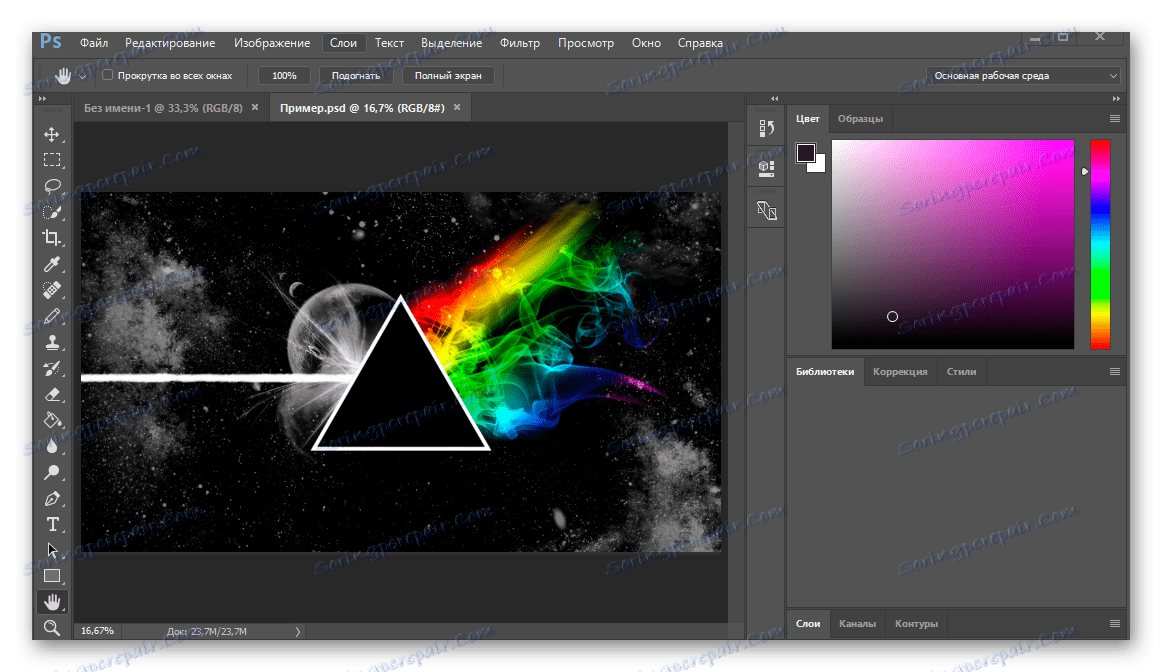Select the Rectangular Marquee tool
This screenshot has height=672, width=1162.
coord(52,160)
